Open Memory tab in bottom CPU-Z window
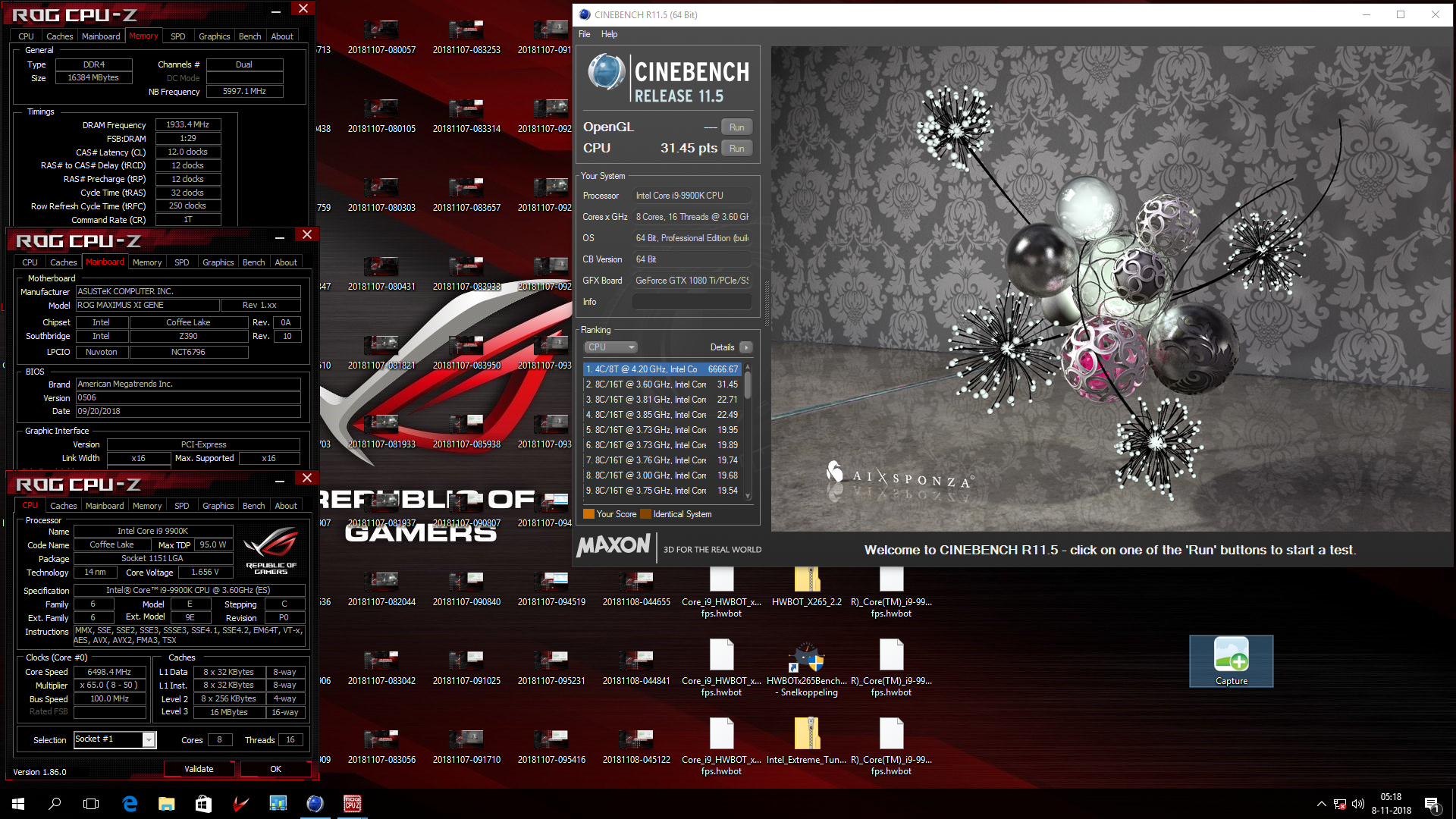The image size is (1456, 819). (x=147, y=506)
